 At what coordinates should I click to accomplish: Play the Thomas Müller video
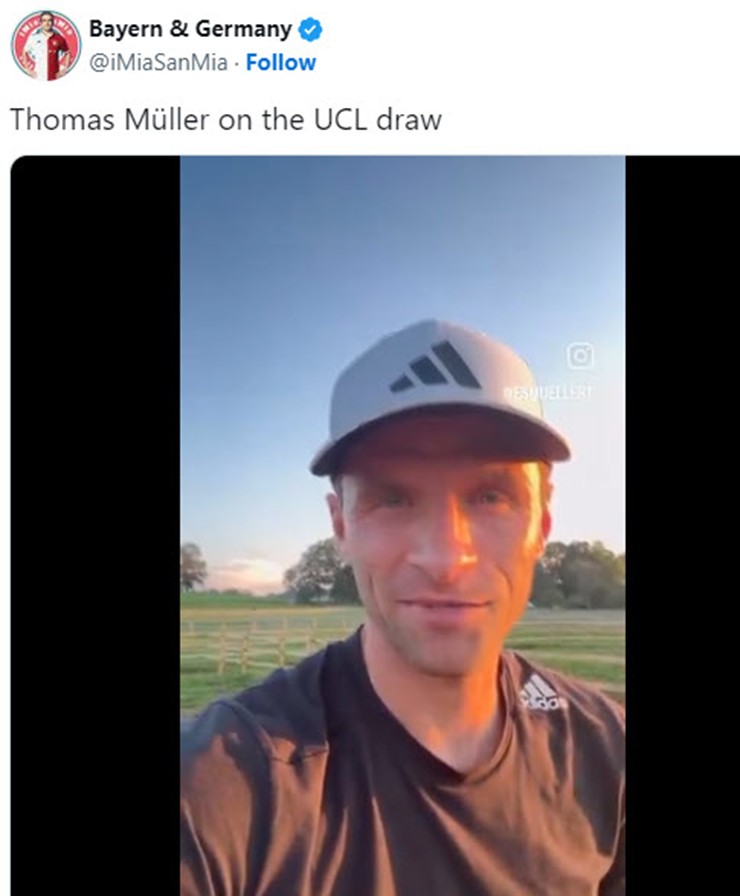coord(402,526)
